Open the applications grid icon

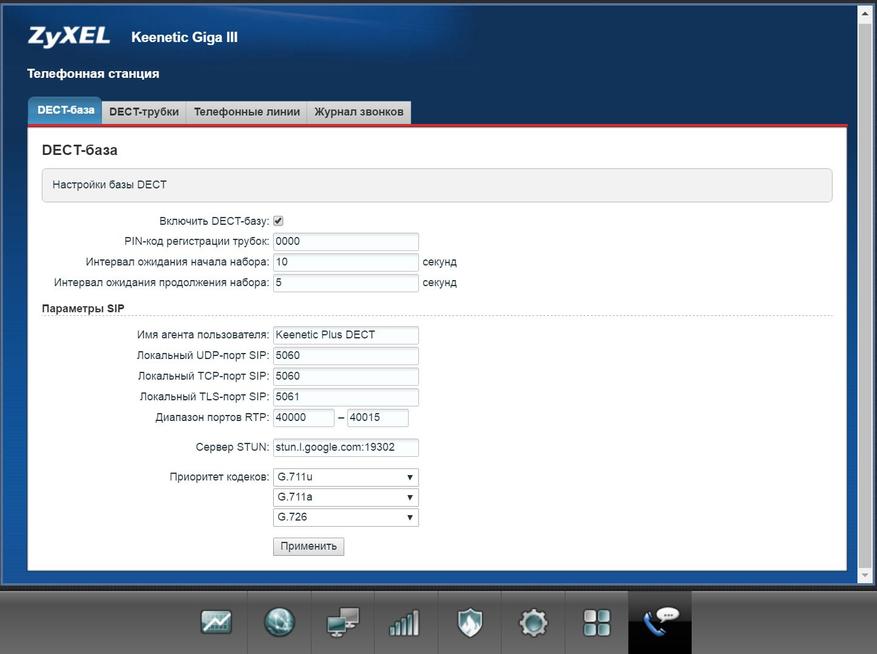tap(596, 623)
